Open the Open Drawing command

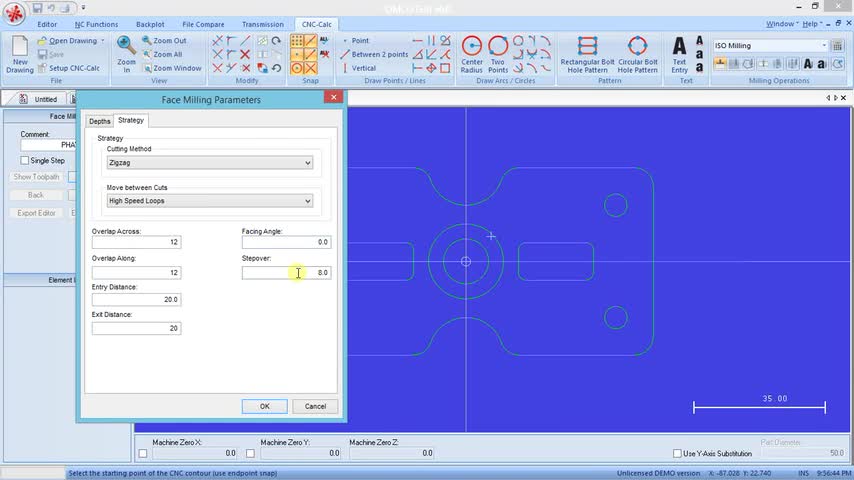point(68,41)
